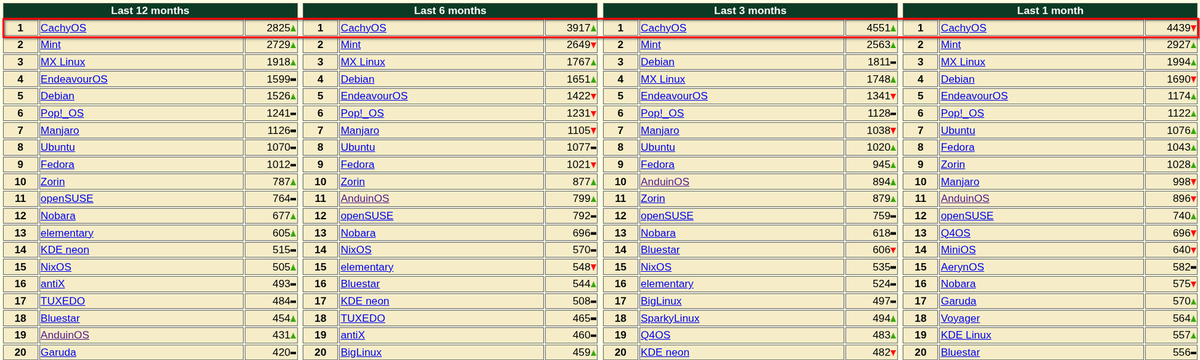The width and height of the screenshot is (1200, 360).
Task: Select the 1651 hits value for Debian
Action: 578,79
